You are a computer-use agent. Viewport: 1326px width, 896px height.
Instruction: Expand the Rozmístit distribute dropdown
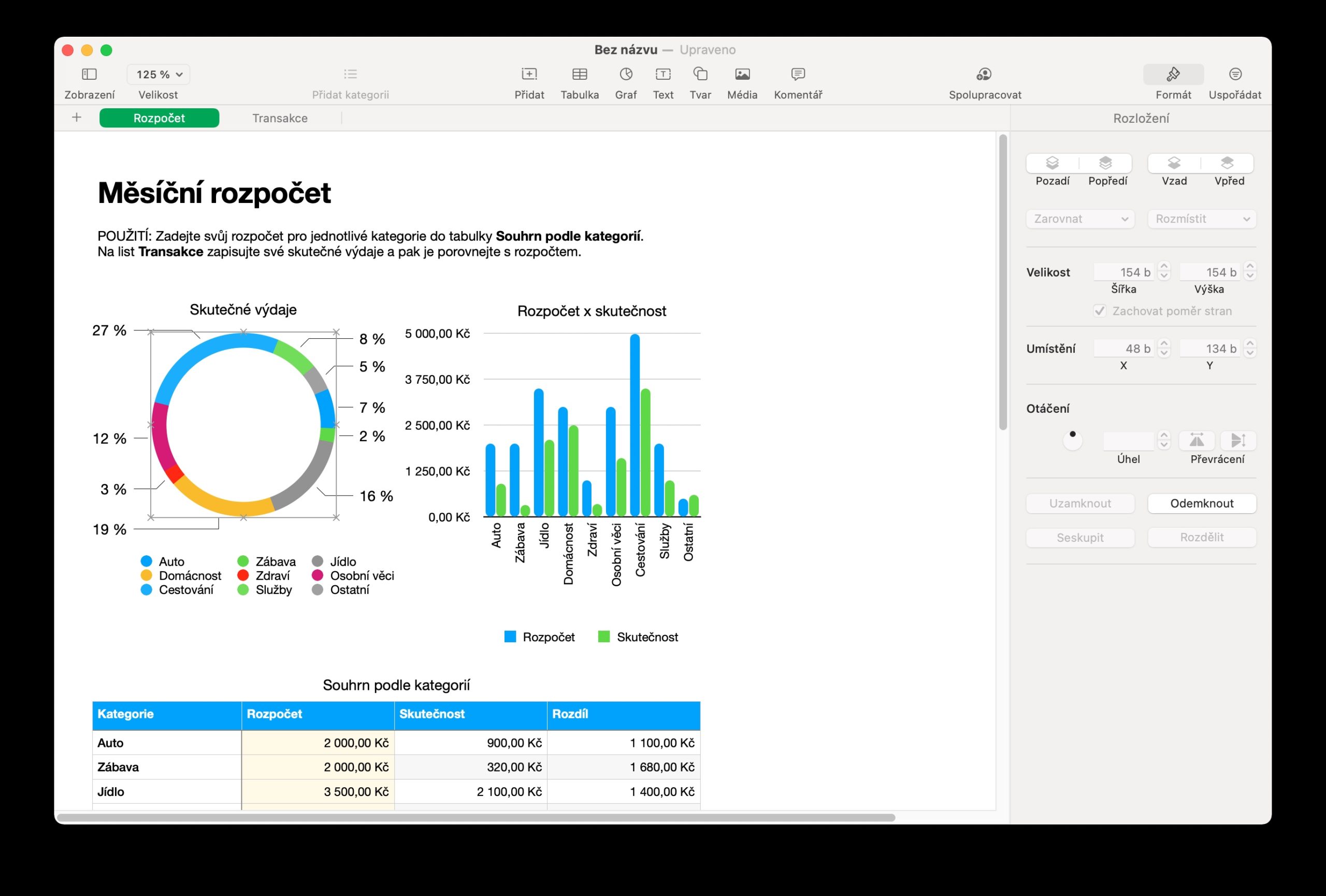[1202, 219]
